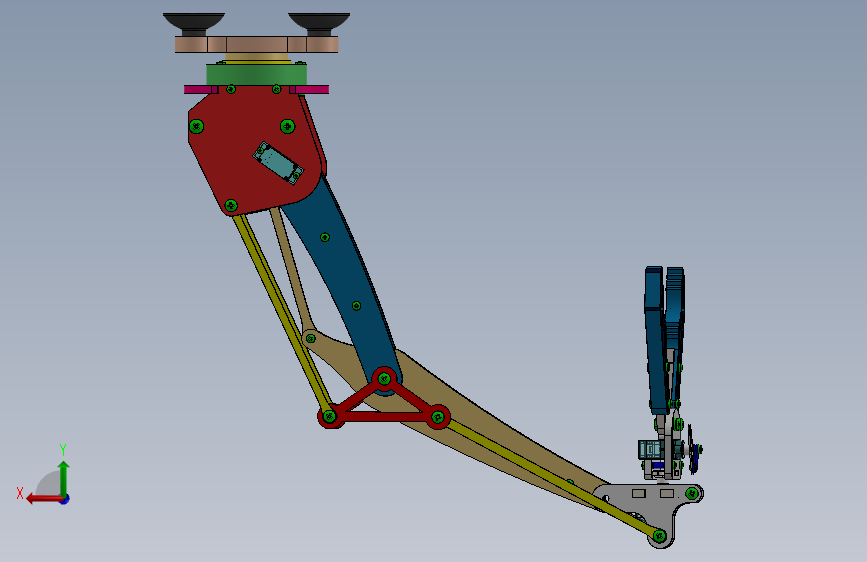
Task: Pick the upper-right green screw on red housing
Action: [x=287, y=127]
